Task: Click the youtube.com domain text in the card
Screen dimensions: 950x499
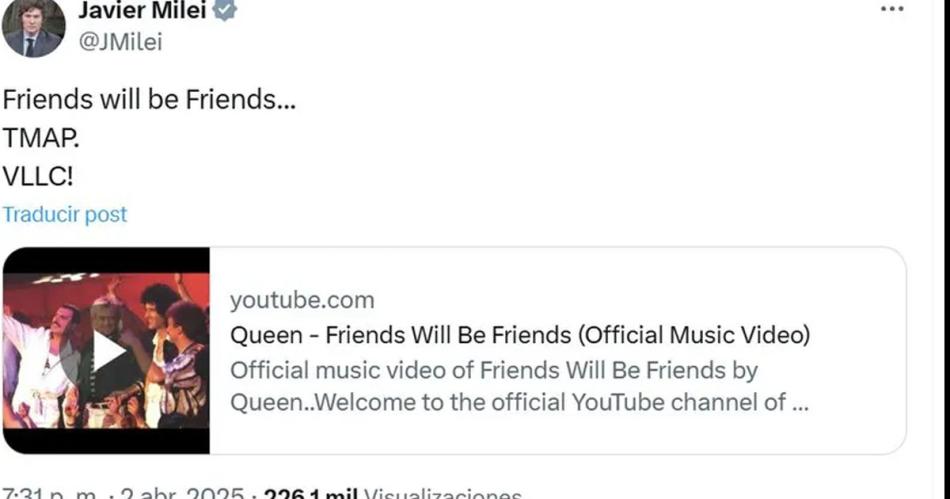Action: point(302,300)
